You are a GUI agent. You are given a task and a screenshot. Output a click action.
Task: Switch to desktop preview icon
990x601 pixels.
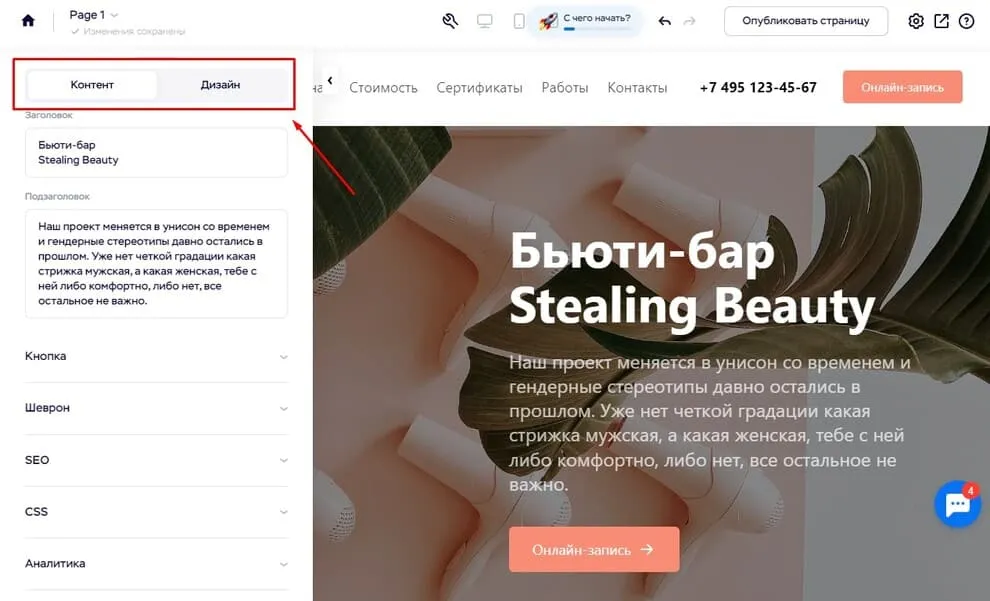(x=485, y=21)
